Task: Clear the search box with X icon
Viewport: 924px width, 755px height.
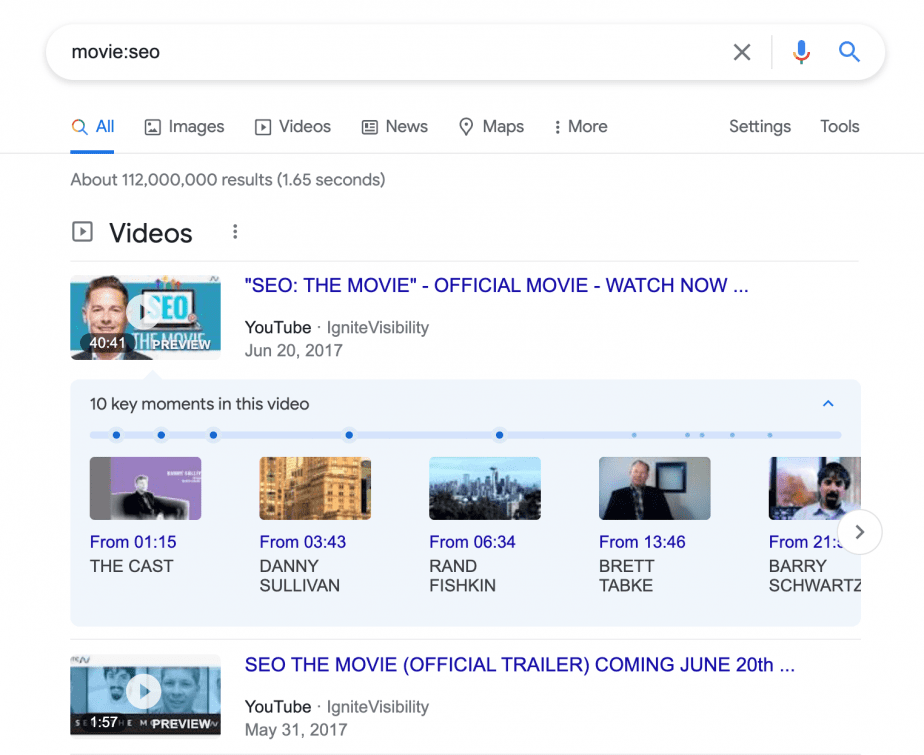Action: click(x=741, y=52)
